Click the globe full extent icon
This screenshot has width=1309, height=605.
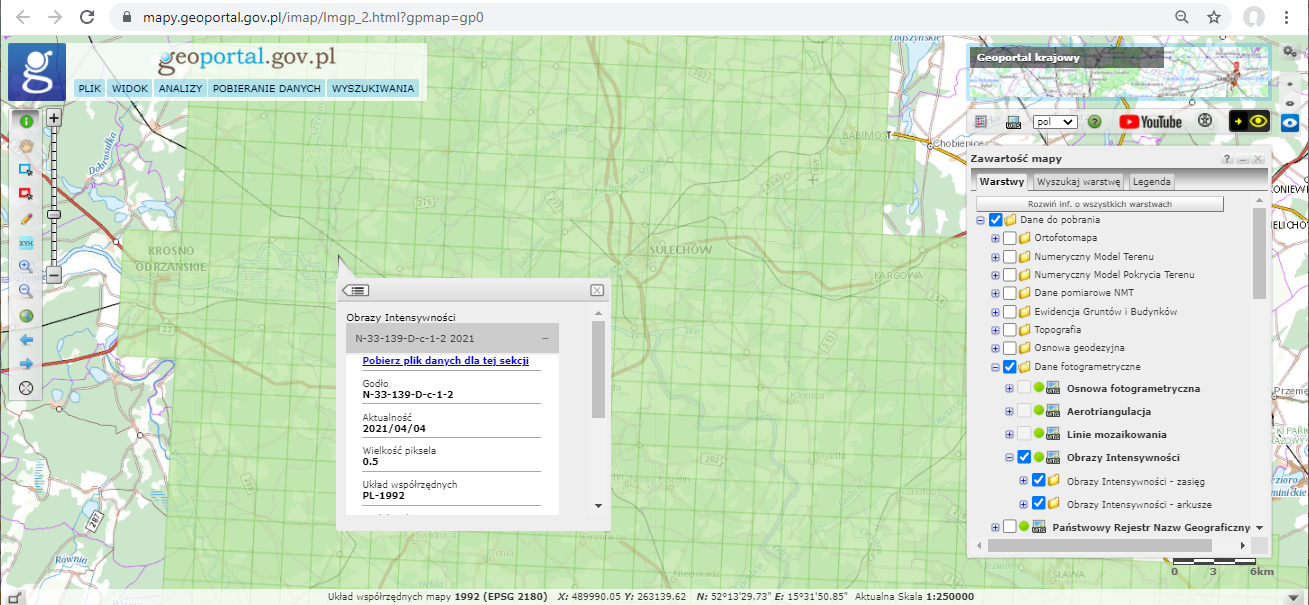pyautogui.click(x=26, y=316)
